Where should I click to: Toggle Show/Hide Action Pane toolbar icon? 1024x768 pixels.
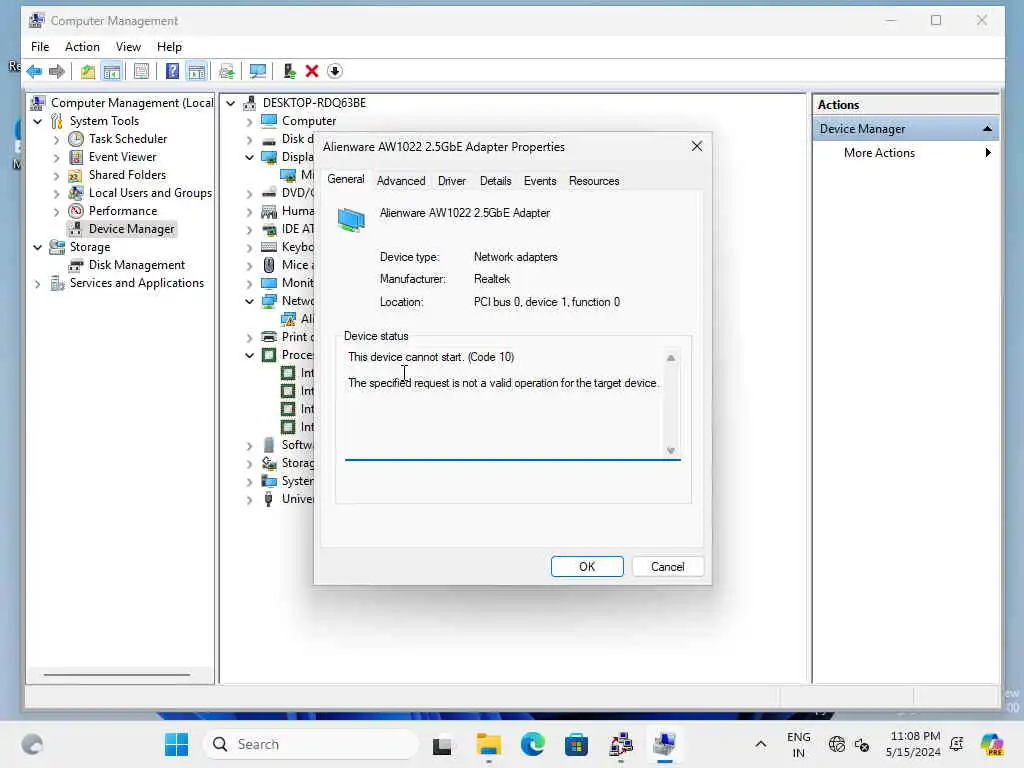point(197,71)
